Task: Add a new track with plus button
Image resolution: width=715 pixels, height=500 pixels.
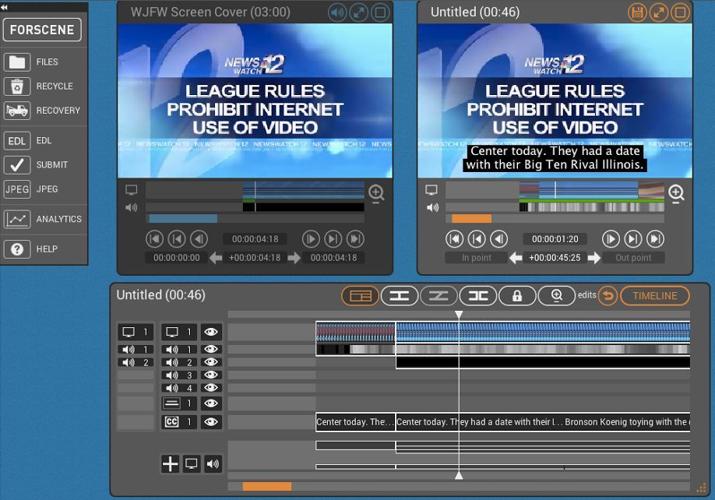Action: coord(171,464)
